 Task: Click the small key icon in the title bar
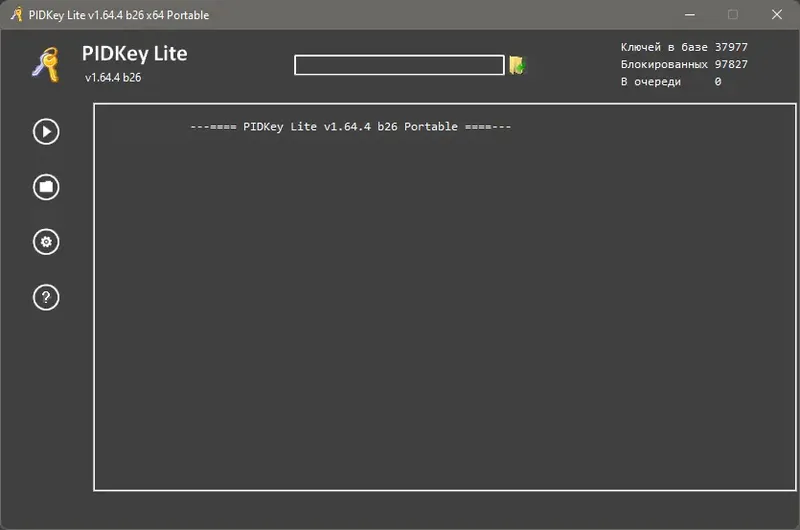[x=17, y=14]
